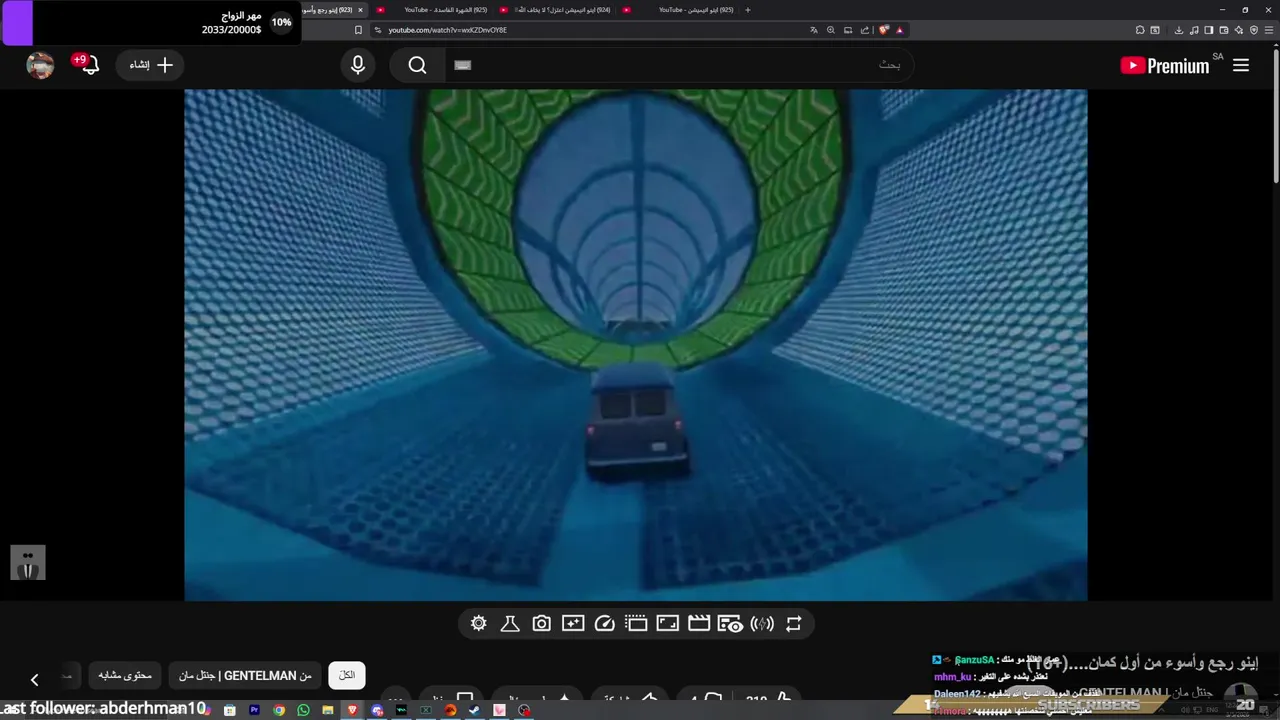Click the chips row left chevron arrow
The width and height of the screenshot is (1280, 720).
[x=34, y=680]
